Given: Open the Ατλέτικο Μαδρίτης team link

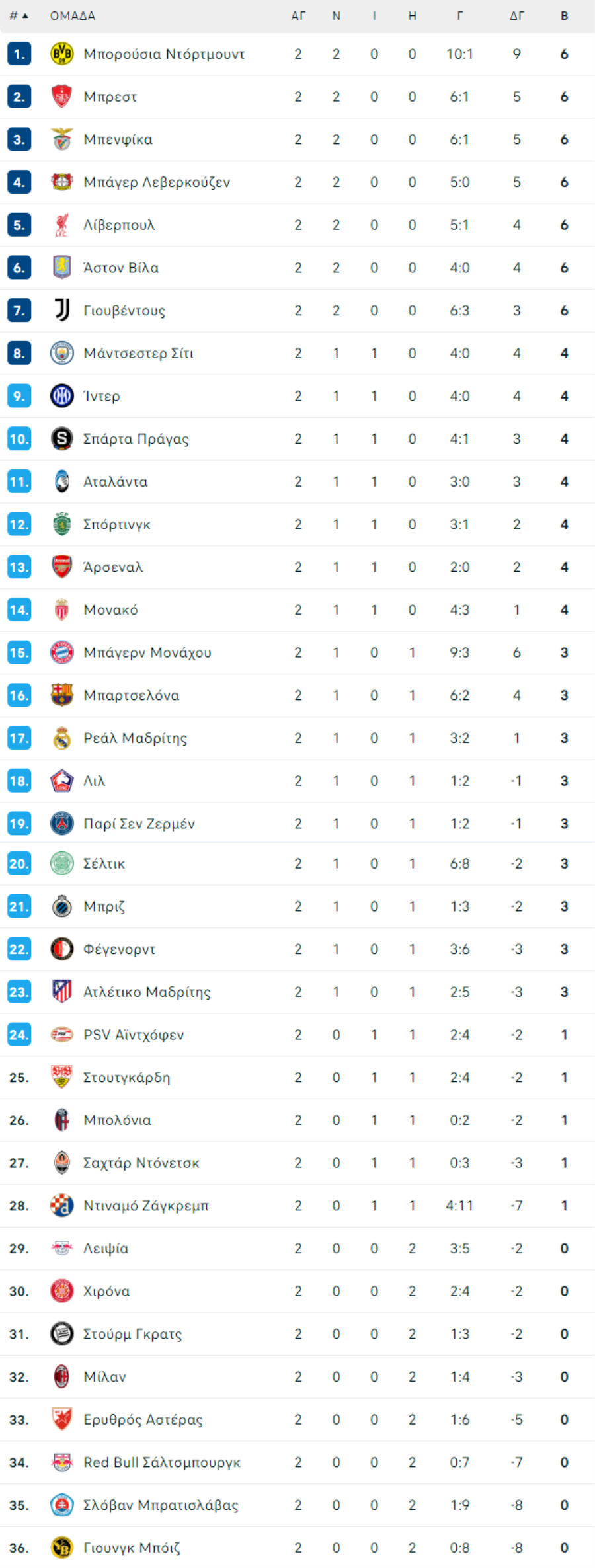Looking at the screenshot, I should click(x=147, y=992).
